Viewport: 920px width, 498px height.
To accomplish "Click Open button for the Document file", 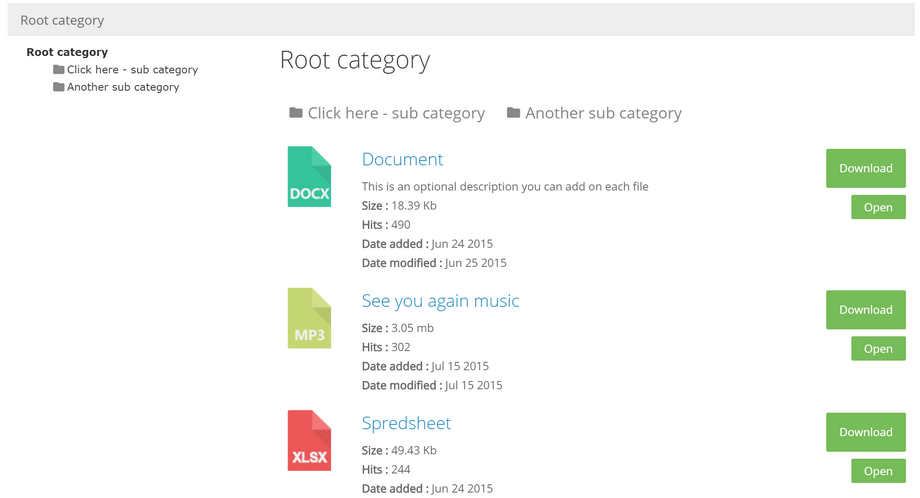I will (x=878, y=207).
